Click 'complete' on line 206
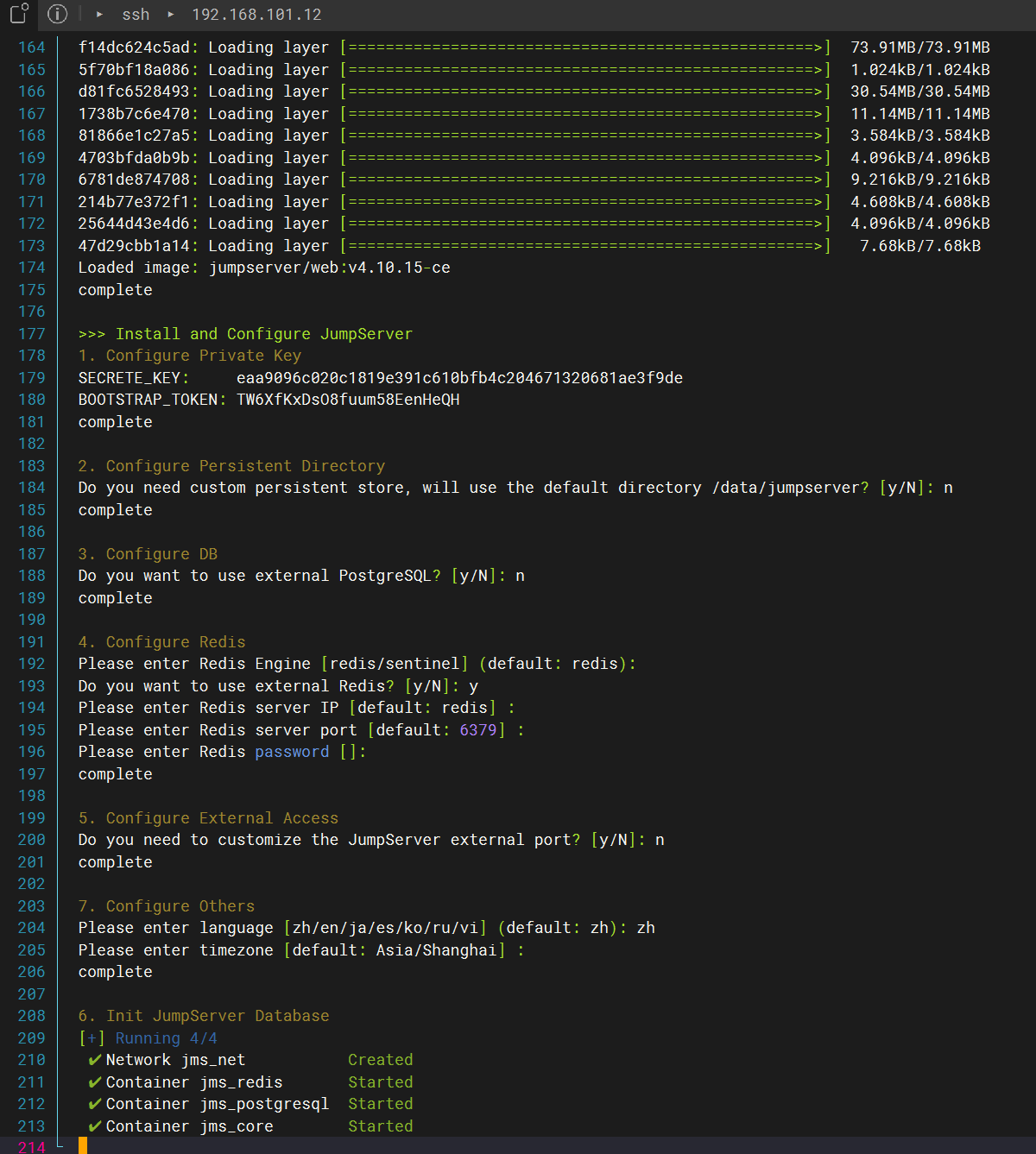This screenshot has height=1154, width=1036. click(x=115, y=972)
